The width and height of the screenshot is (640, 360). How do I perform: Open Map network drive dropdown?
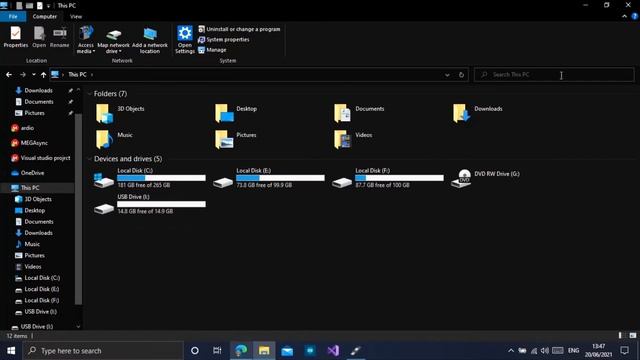click(113, 40)
